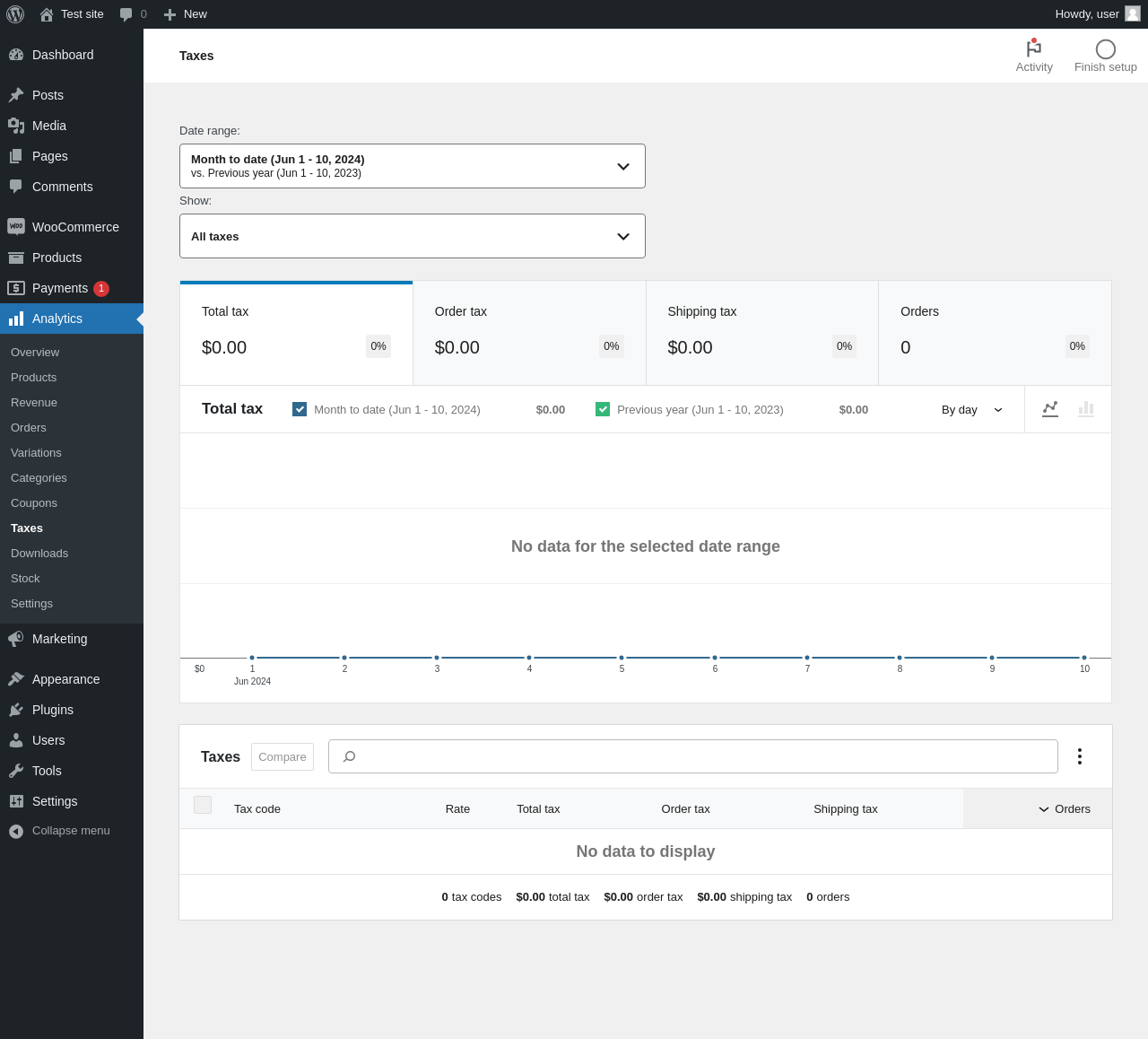This screenshot has height=1039, width=1148.
Task: Click the Finish setup circle icon
Action: pos(1105,49)
